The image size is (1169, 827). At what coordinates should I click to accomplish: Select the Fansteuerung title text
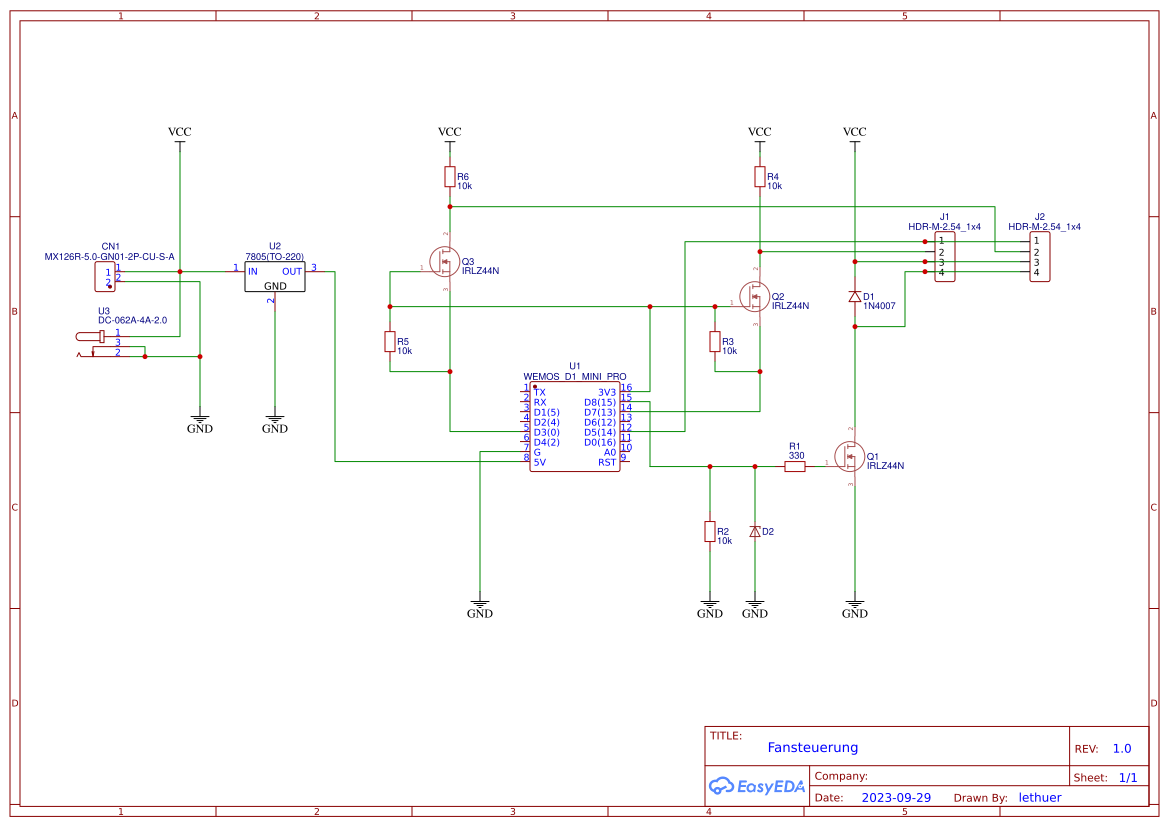click(x=812, y=747)
